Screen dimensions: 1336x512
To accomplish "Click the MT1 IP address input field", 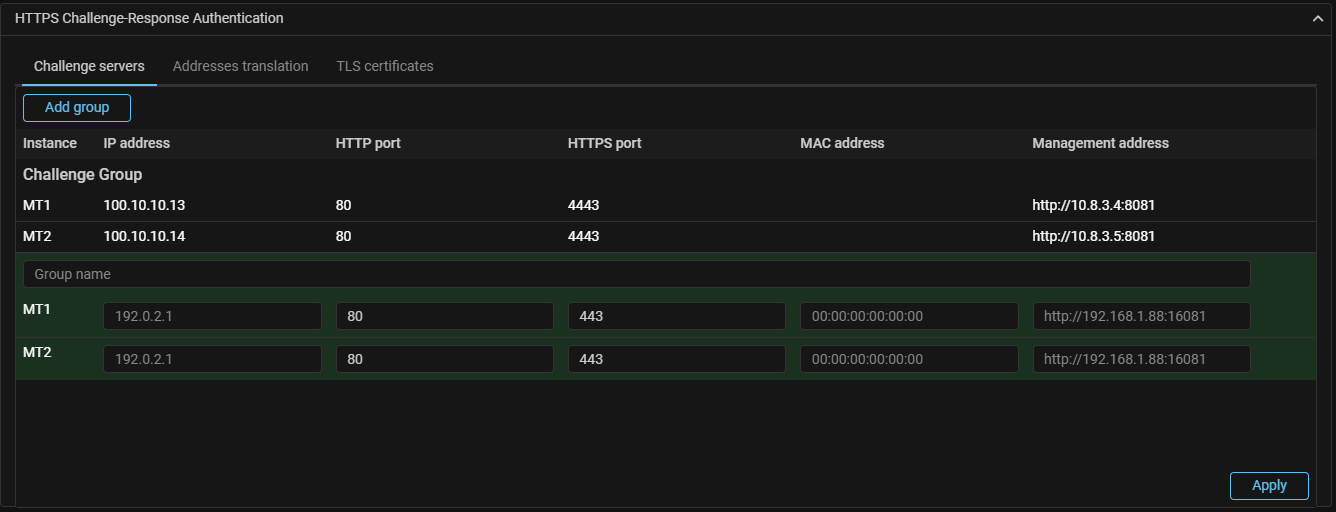I will pyautogui.click(x=212, y=316).
